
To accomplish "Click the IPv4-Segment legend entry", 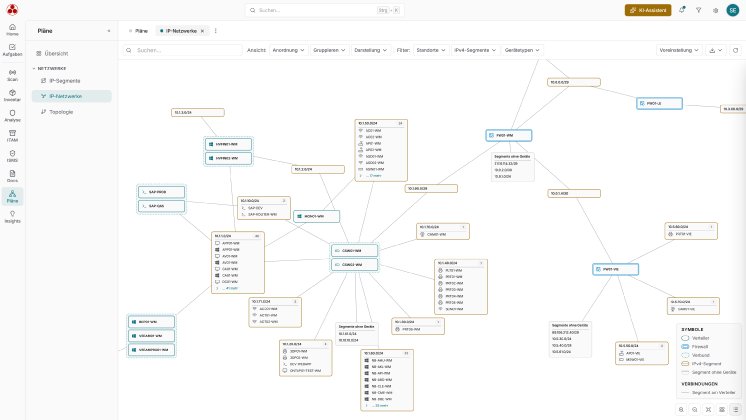I will coord(701,364).
